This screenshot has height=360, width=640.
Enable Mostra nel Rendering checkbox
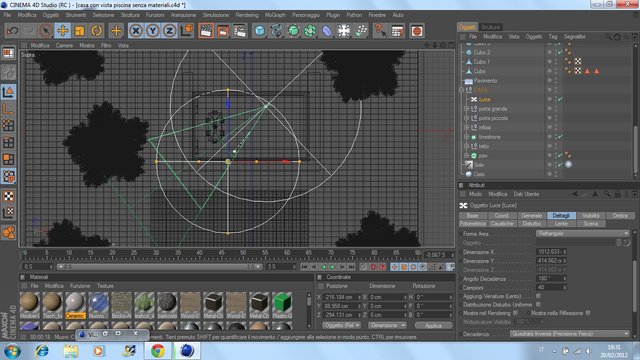point(516,313)
